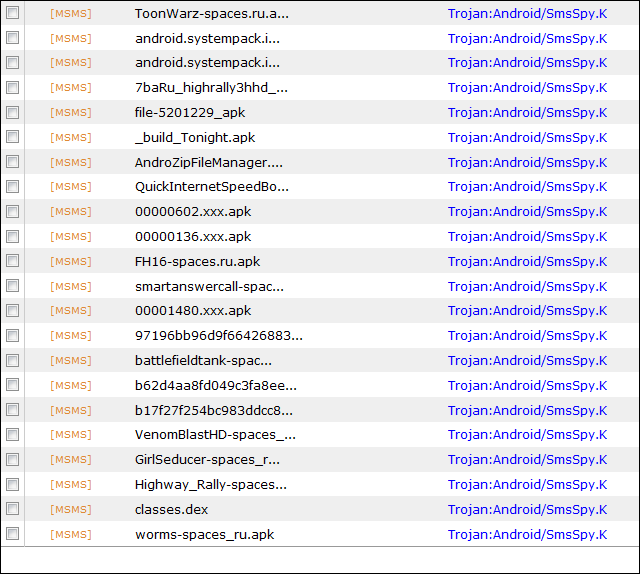Image resolution: width=640 pixels, height=574 pixels.
Task: Tick the checkbox for ToonWarz-spaces.ru row
Action: pos(13,14)
